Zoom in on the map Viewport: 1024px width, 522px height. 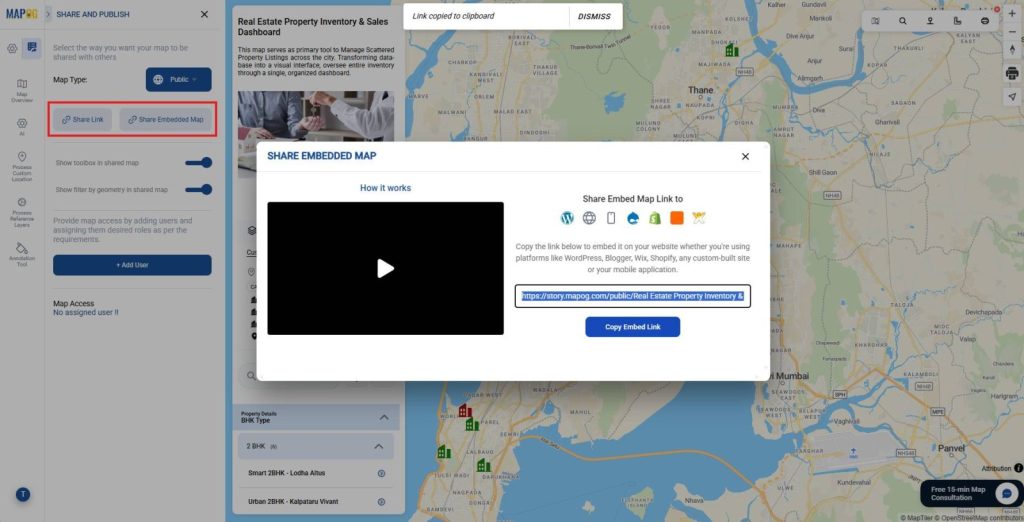tap(1012, 13)
